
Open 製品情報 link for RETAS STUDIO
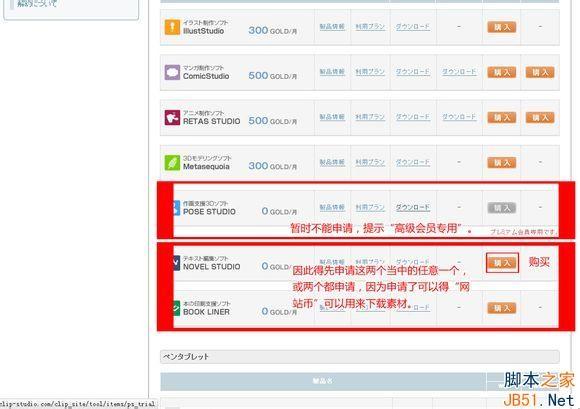(x=332, y=117)
